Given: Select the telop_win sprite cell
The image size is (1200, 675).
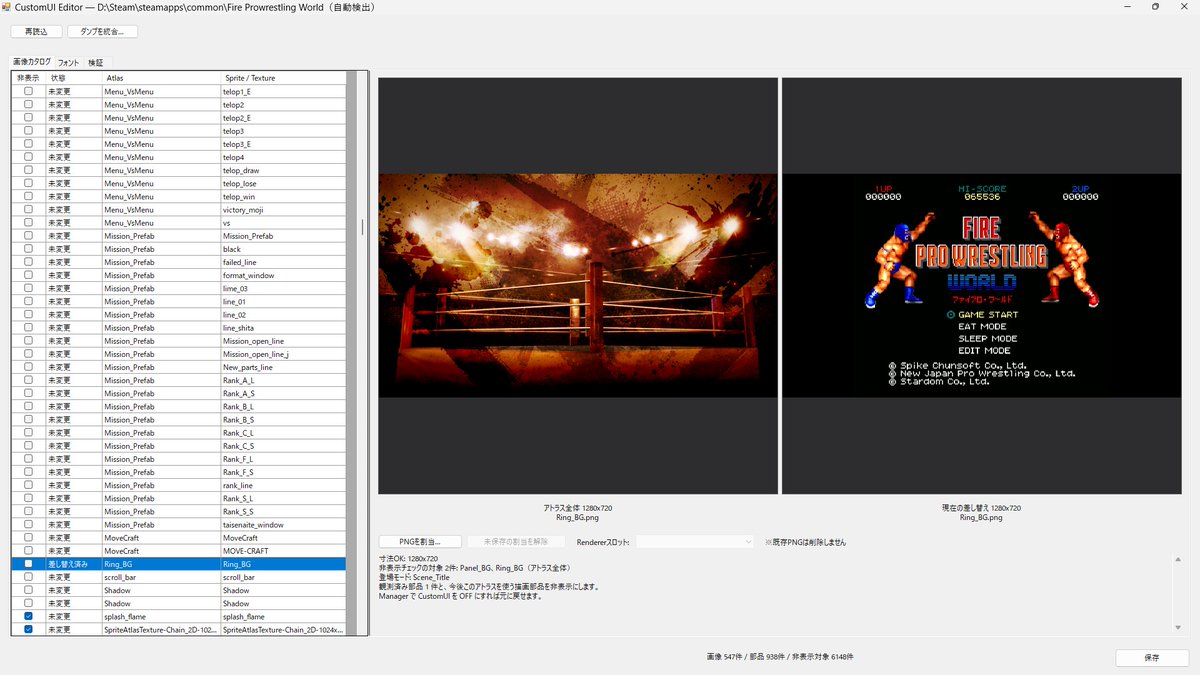Looking at the screenshot, I should pyautogui.click(x=283, y=196).
